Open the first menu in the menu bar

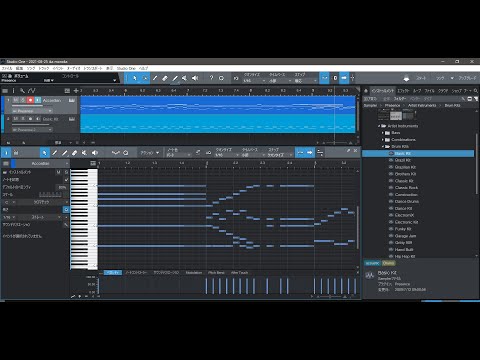(x=7, y=68)
